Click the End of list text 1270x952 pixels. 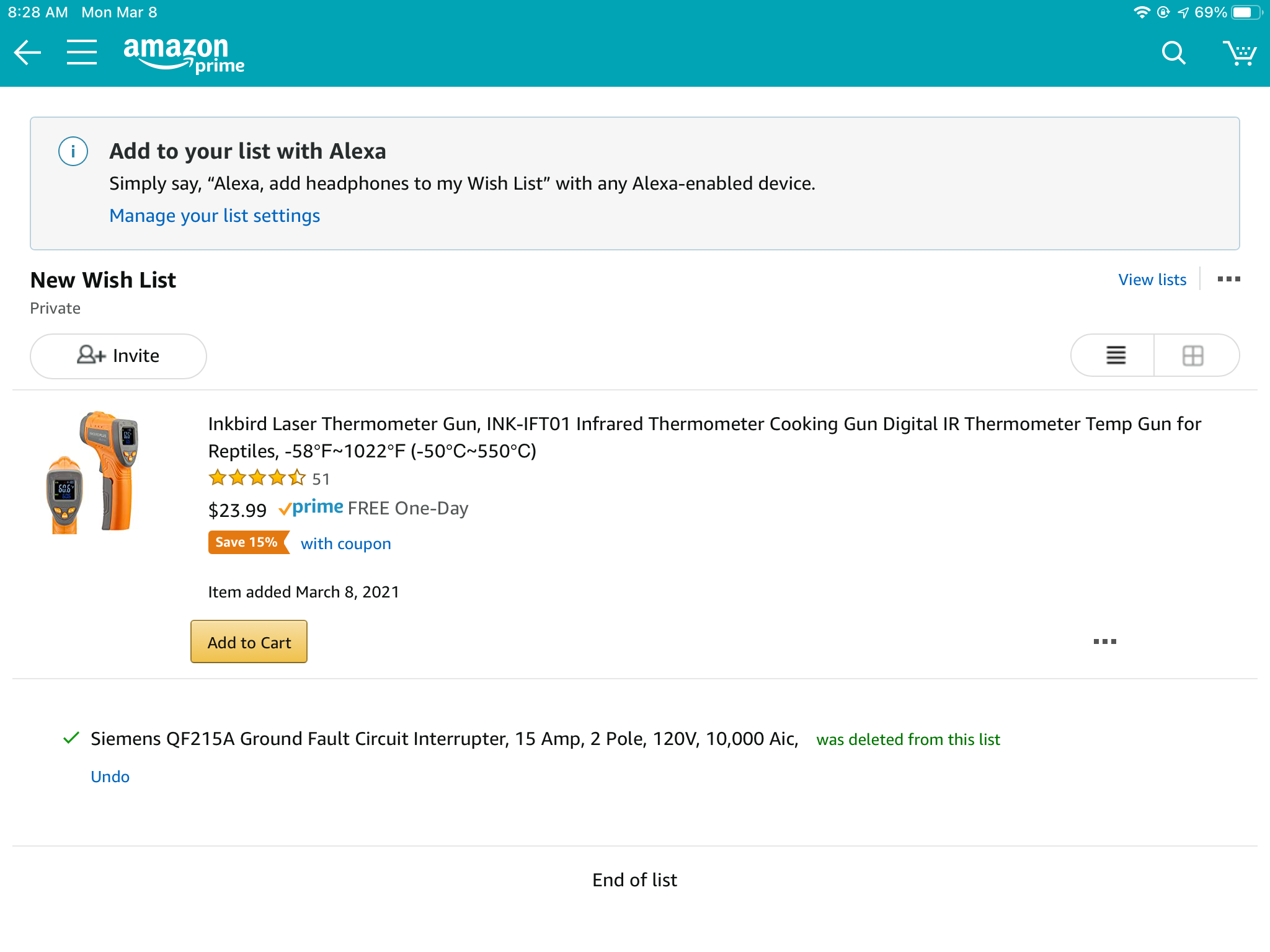coord(634,879)
